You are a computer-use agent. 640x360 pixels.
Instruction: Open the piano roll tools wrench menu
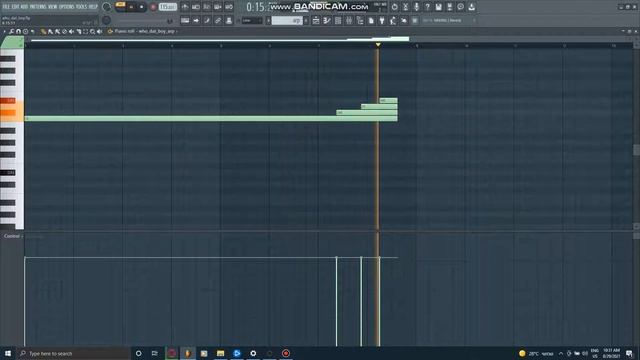point(11,31)
